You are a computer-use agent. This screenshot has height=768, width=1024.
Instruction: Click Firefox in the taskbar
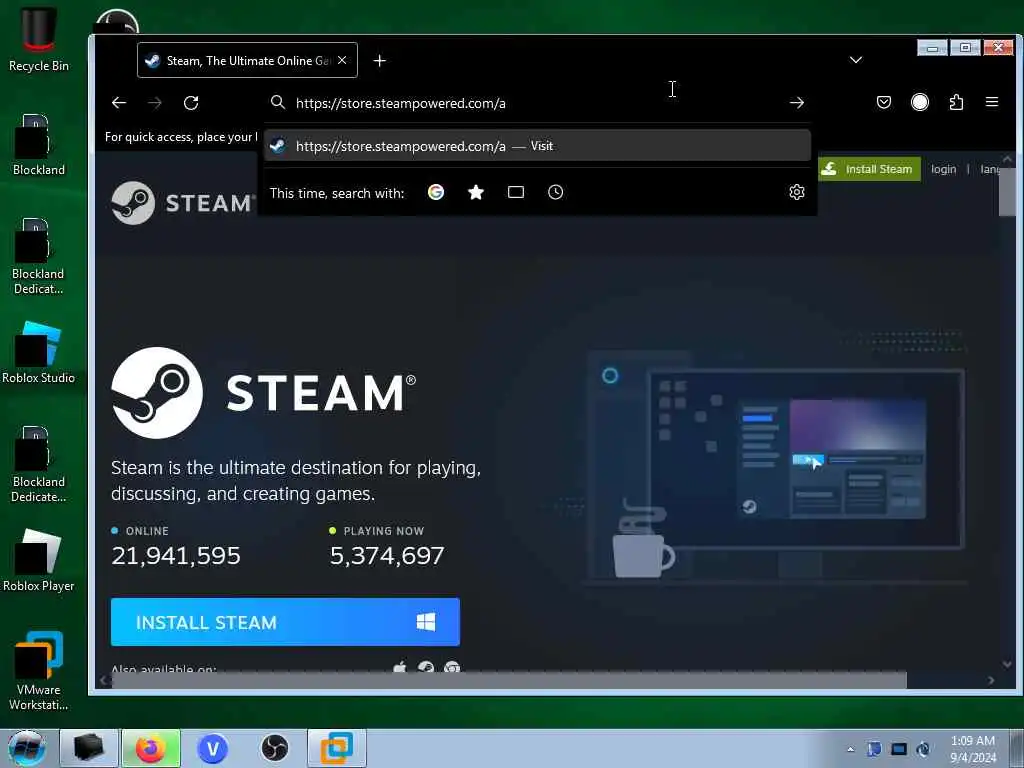pos(151,748)
